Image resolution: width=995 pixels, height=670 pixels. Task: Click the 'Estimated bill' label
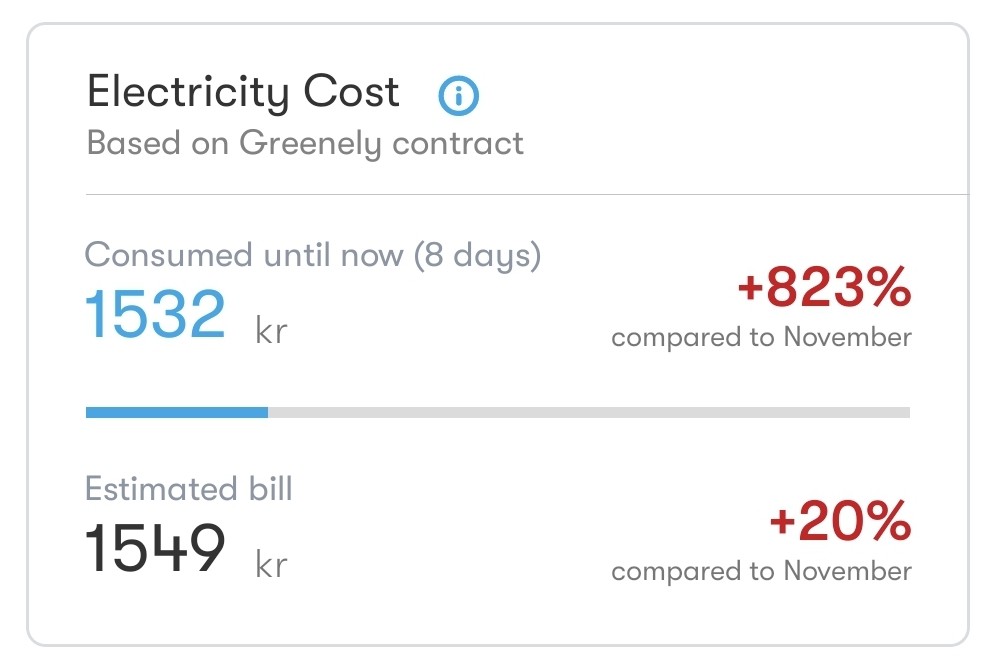[x=188, y=489]
